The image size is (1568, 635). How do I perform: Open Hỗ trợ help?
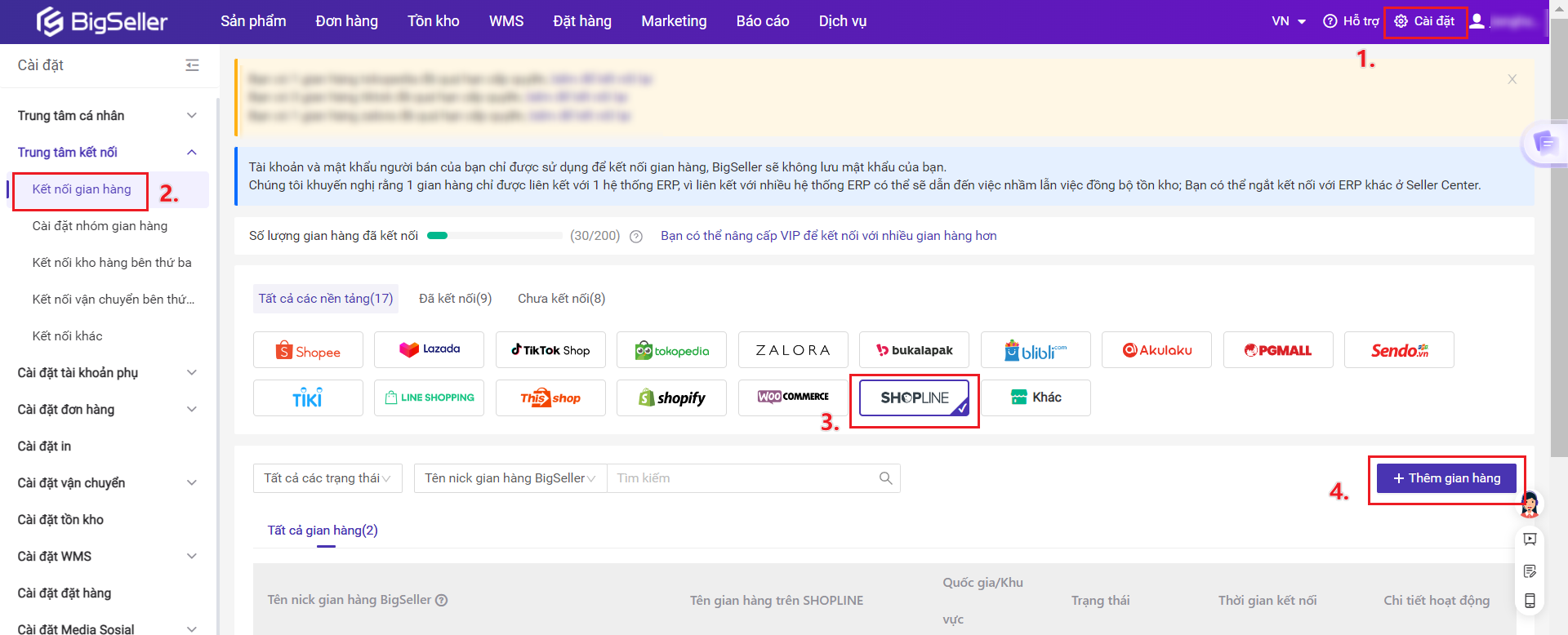point(1351,21)
